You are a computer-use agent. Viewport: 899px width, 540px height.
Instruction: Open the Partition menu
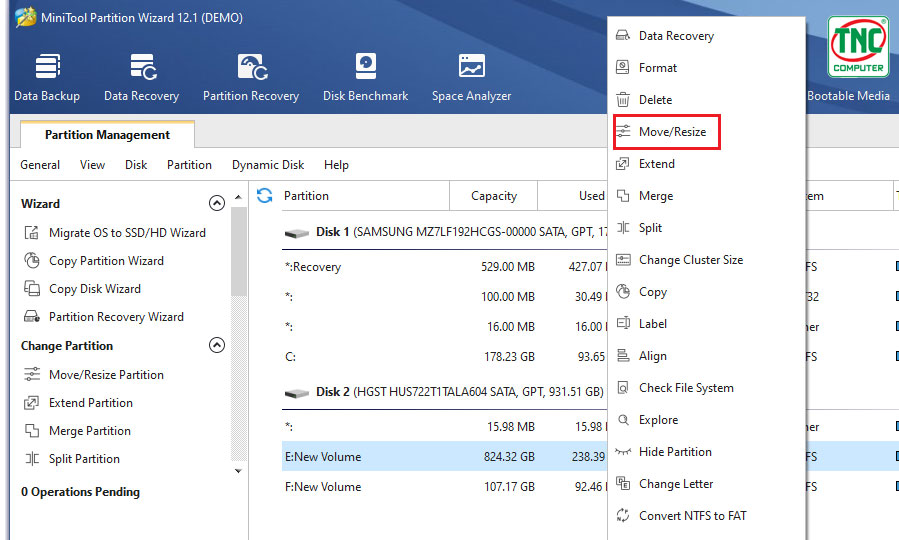coord(189,165)
